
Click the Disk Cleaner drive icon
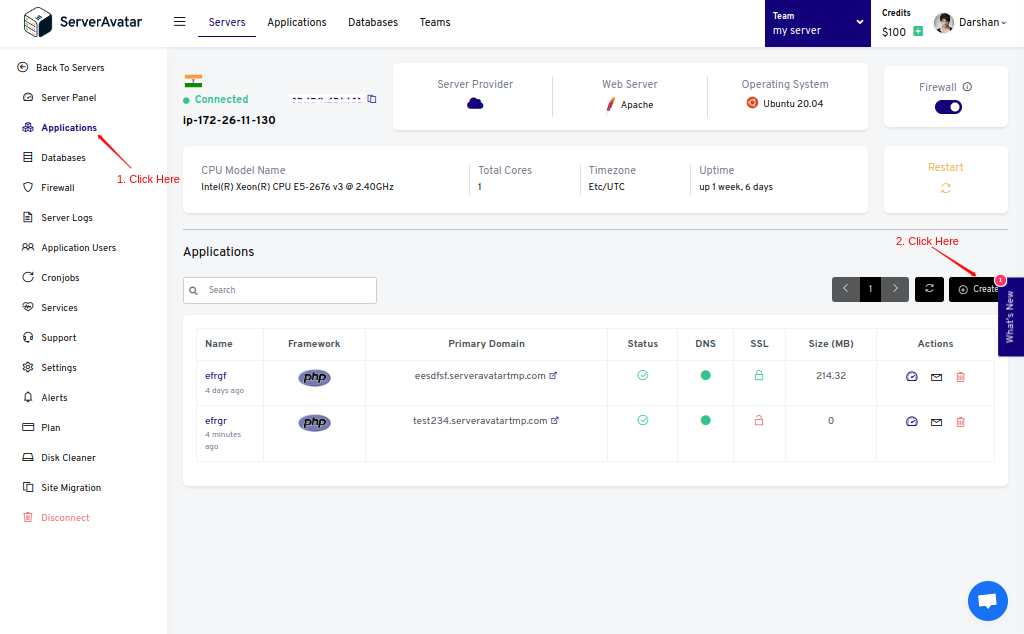click(27, 457)
